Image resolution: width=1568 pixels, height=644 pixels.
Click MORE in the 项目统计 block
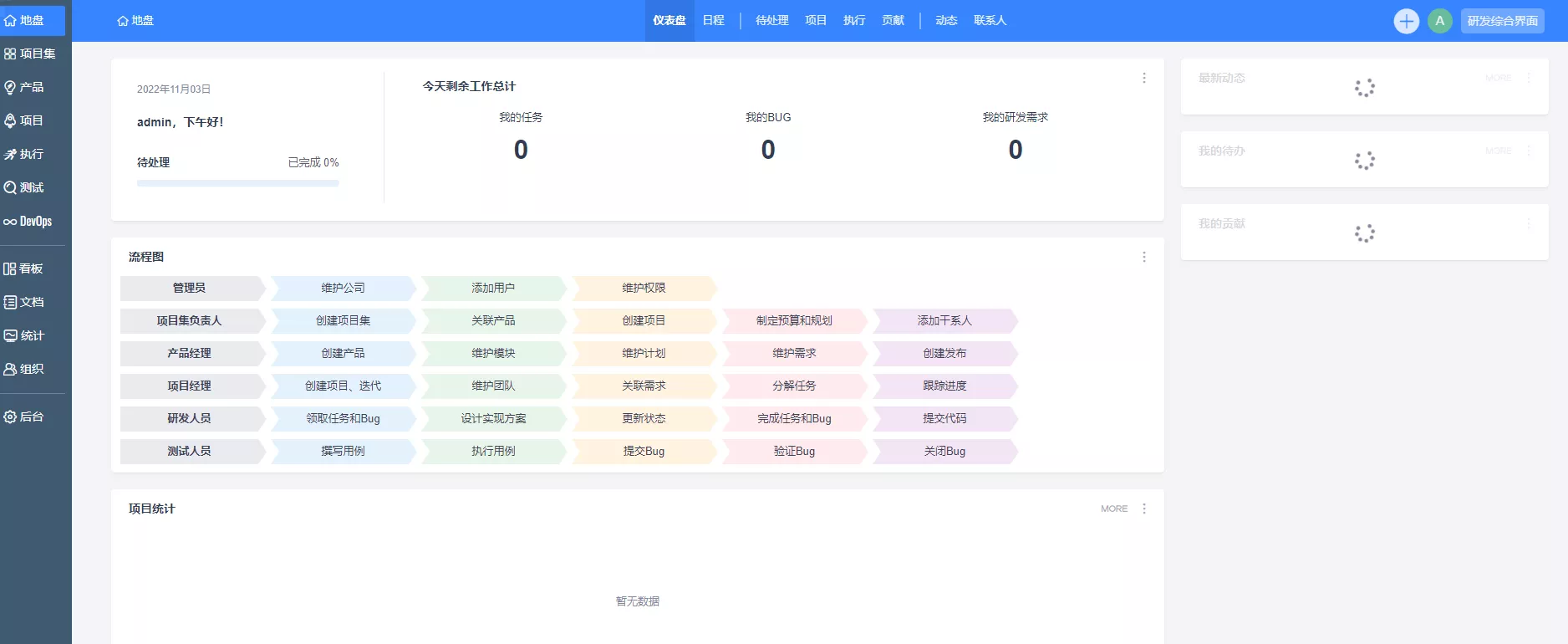coord(1114,509)
